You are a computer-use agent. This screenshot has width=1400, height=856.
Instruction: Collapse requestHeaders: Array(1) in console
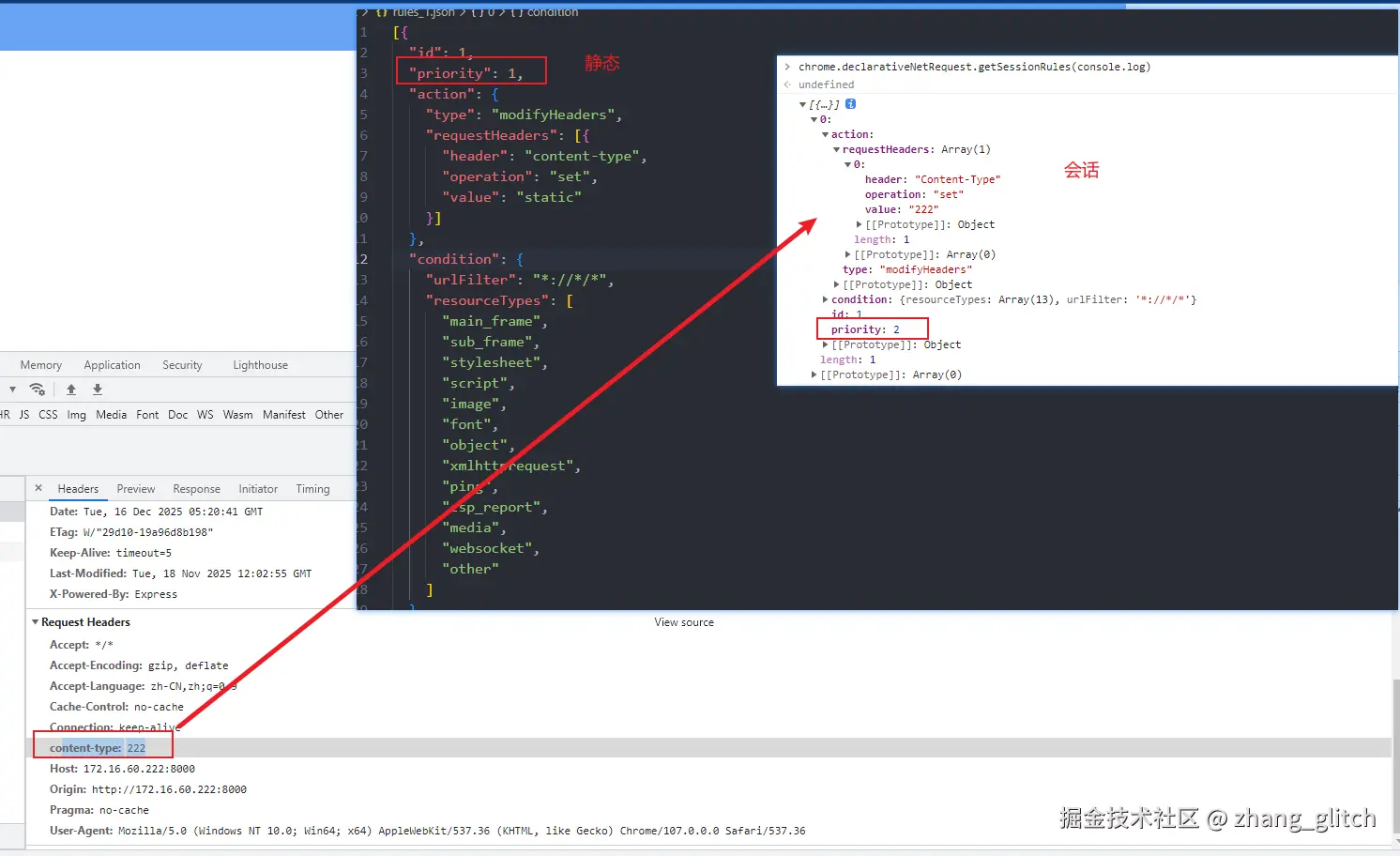837,149
